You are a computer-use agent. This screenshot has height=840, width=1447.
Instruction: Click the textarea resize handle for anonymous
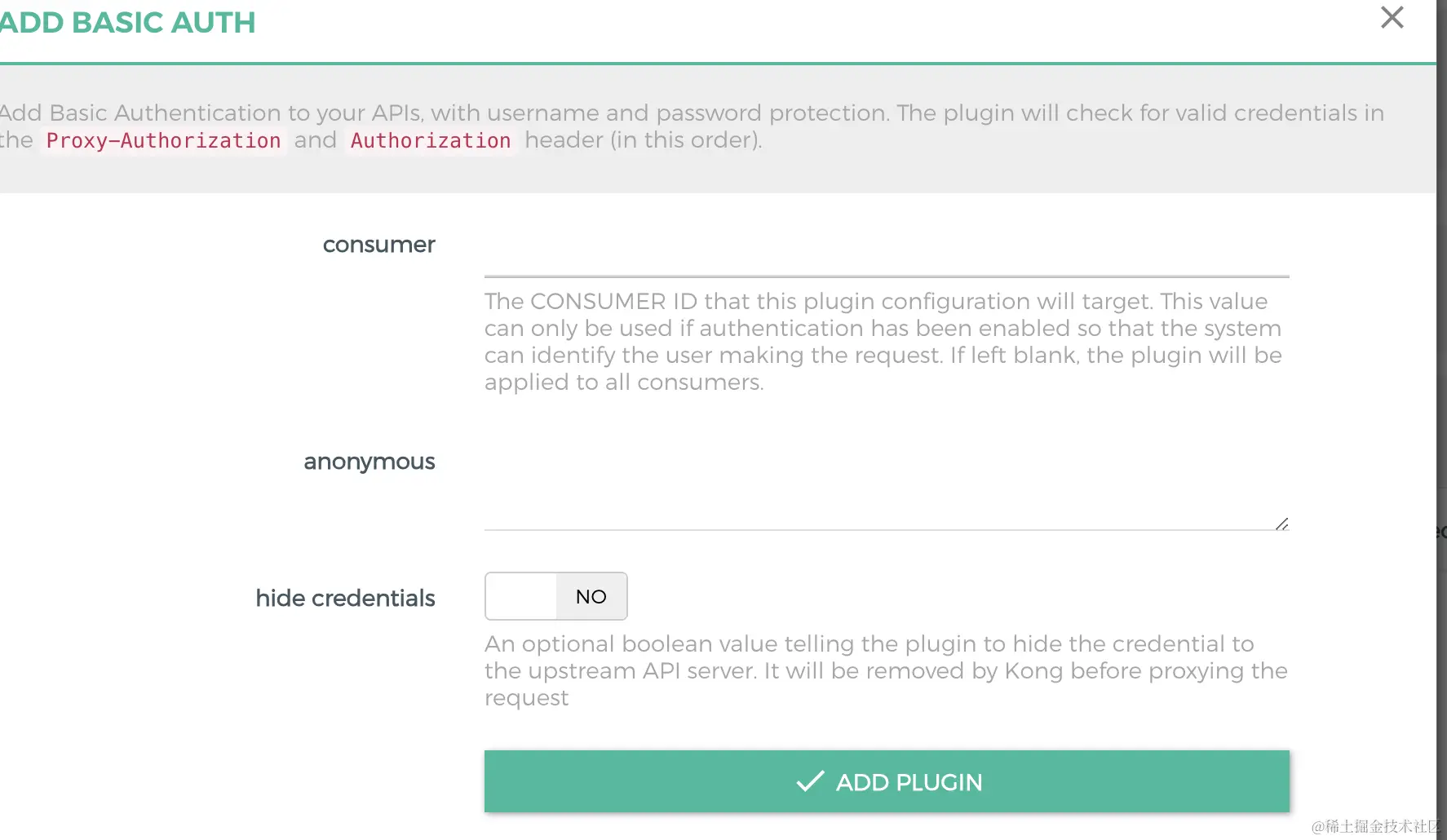point(1281,524)
